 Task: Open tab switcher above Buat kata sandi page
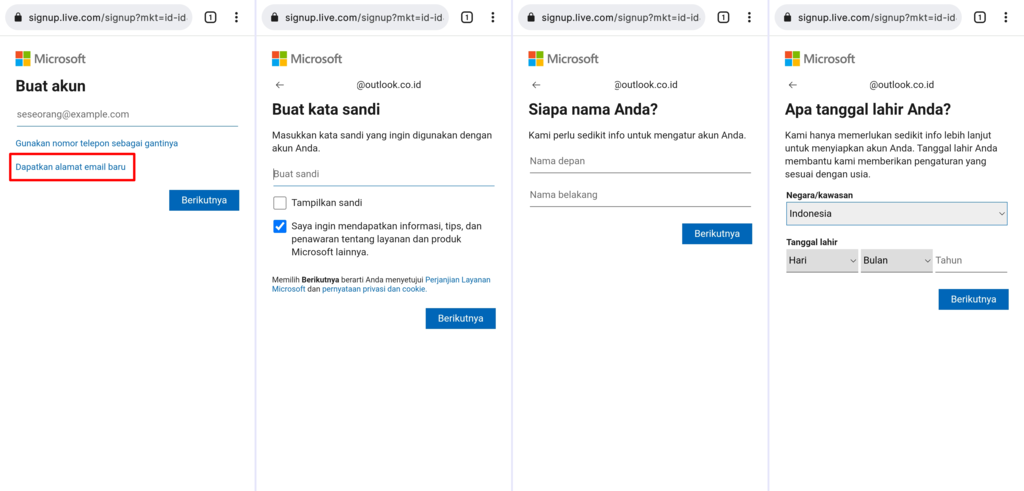point(466,18)
